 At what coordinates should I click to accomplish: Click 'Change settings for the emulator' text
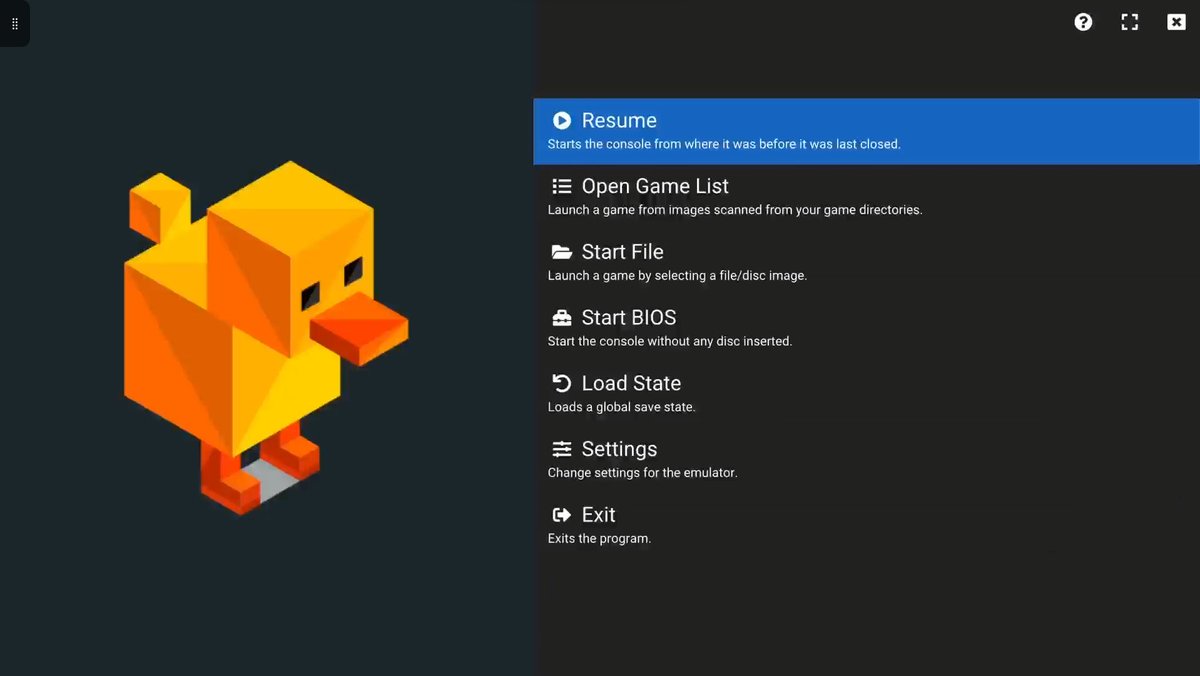[642, 473]
